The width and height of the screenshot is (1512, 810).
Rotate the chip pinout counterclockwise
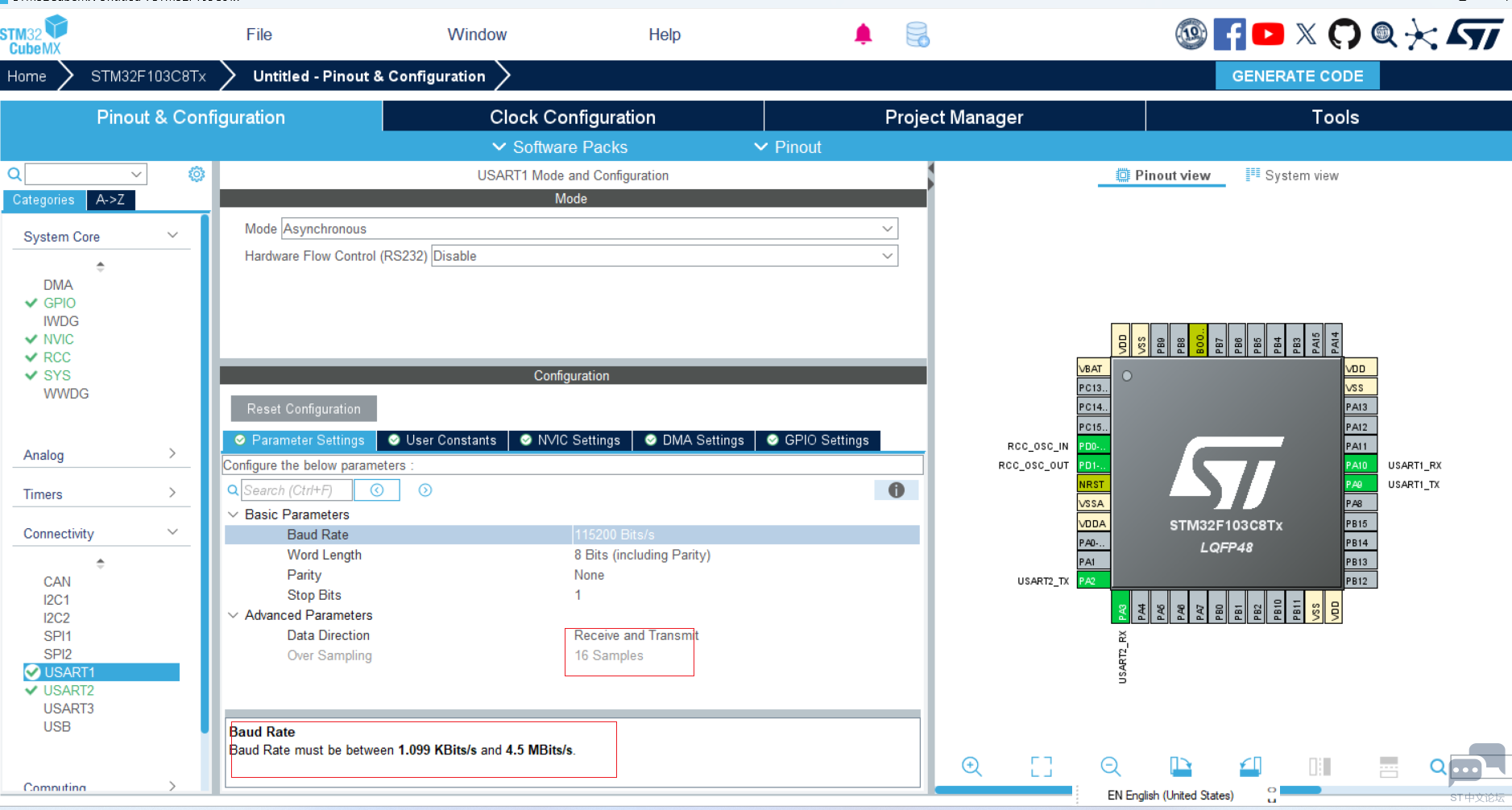(x=1250, y=767)
